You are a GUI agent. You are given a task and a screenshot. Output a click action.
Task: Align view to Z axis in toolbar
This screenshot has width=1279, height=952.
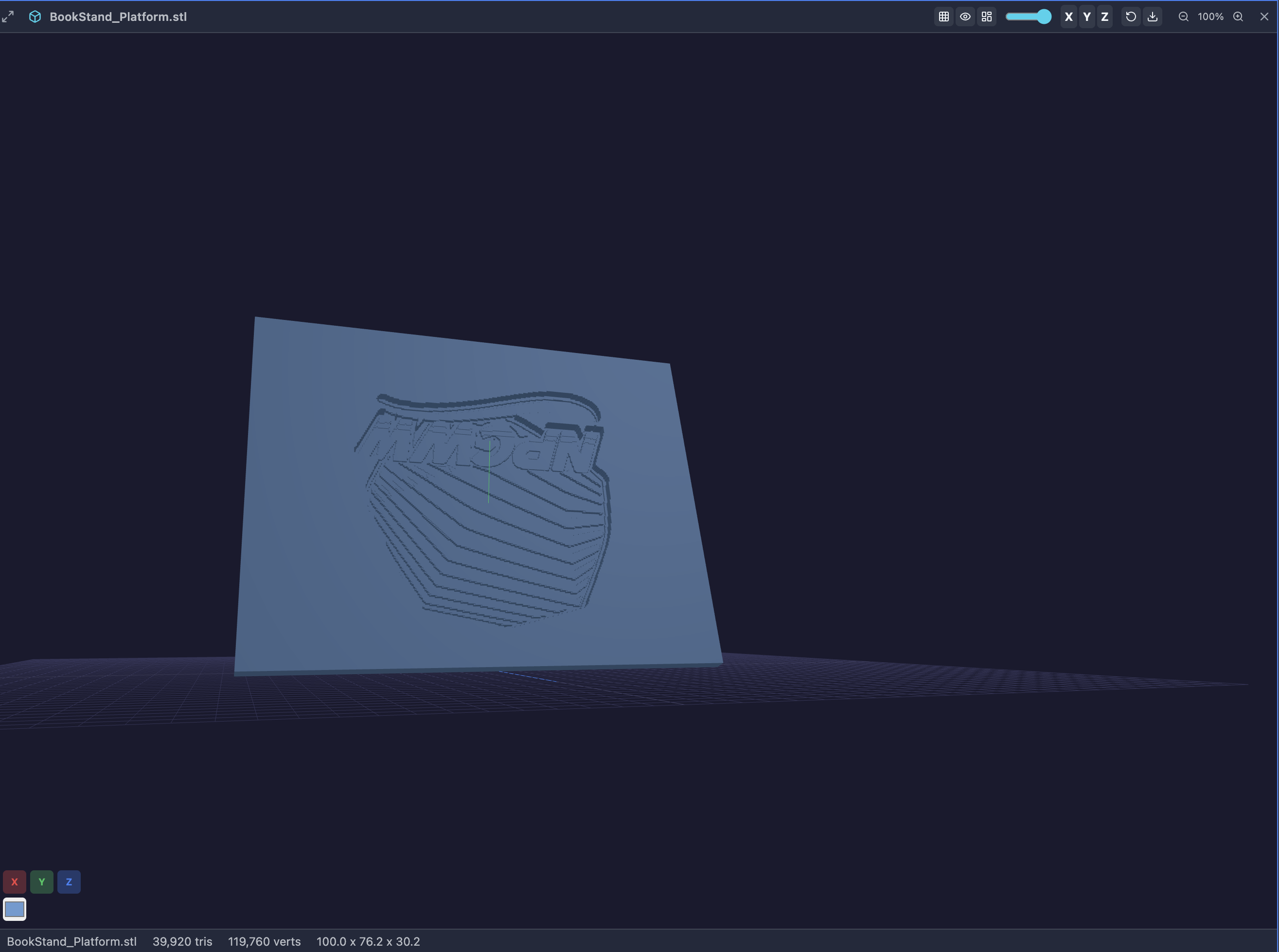coord(1104,17)
